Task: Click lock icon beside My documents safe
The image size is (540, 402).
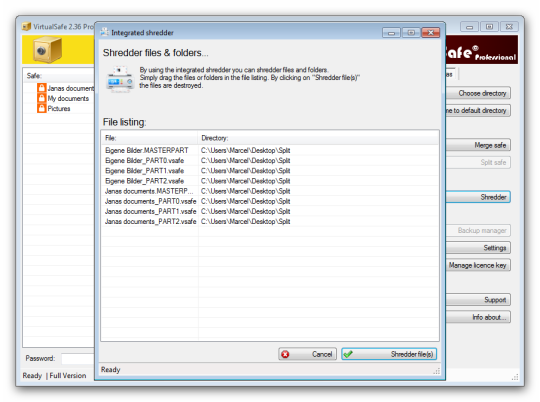Action: click(x=42, y=98)
